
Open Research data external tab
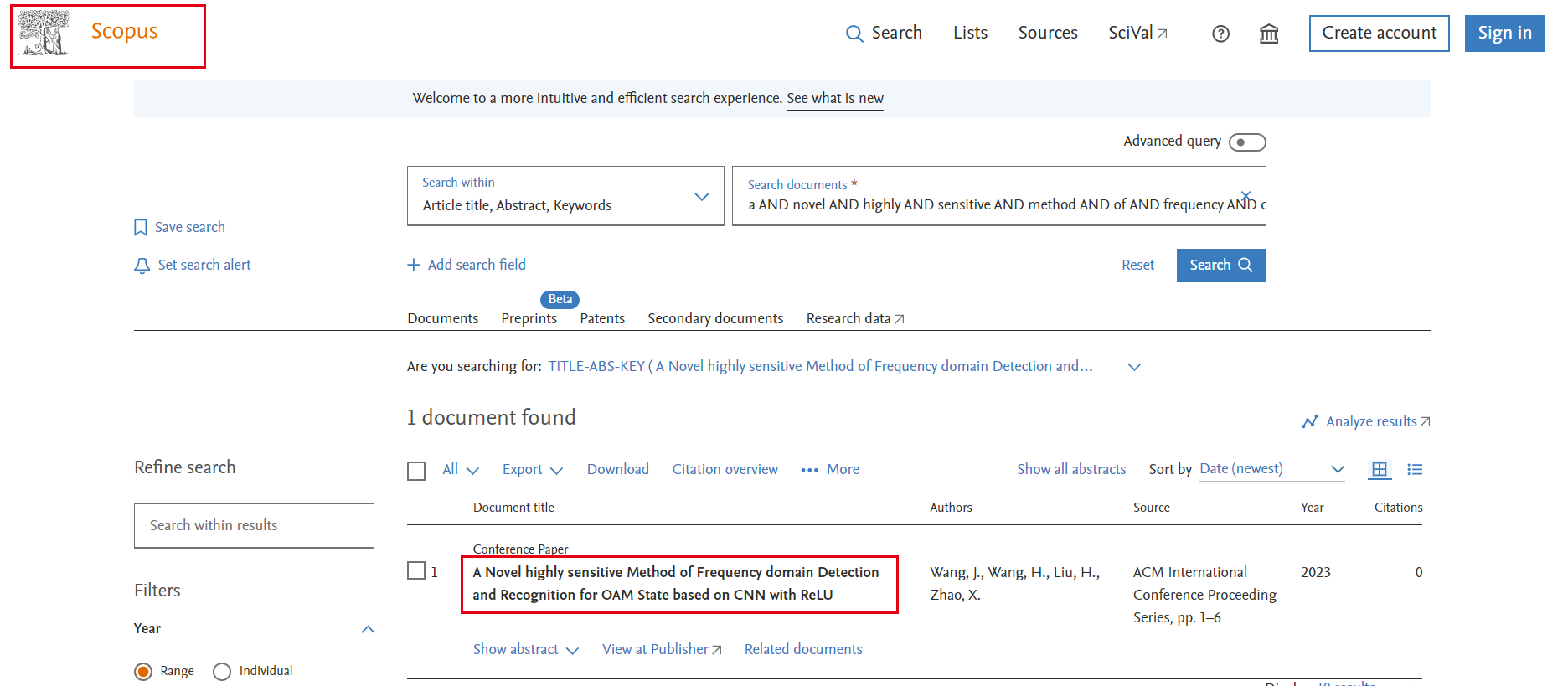(x=855, y=318)
